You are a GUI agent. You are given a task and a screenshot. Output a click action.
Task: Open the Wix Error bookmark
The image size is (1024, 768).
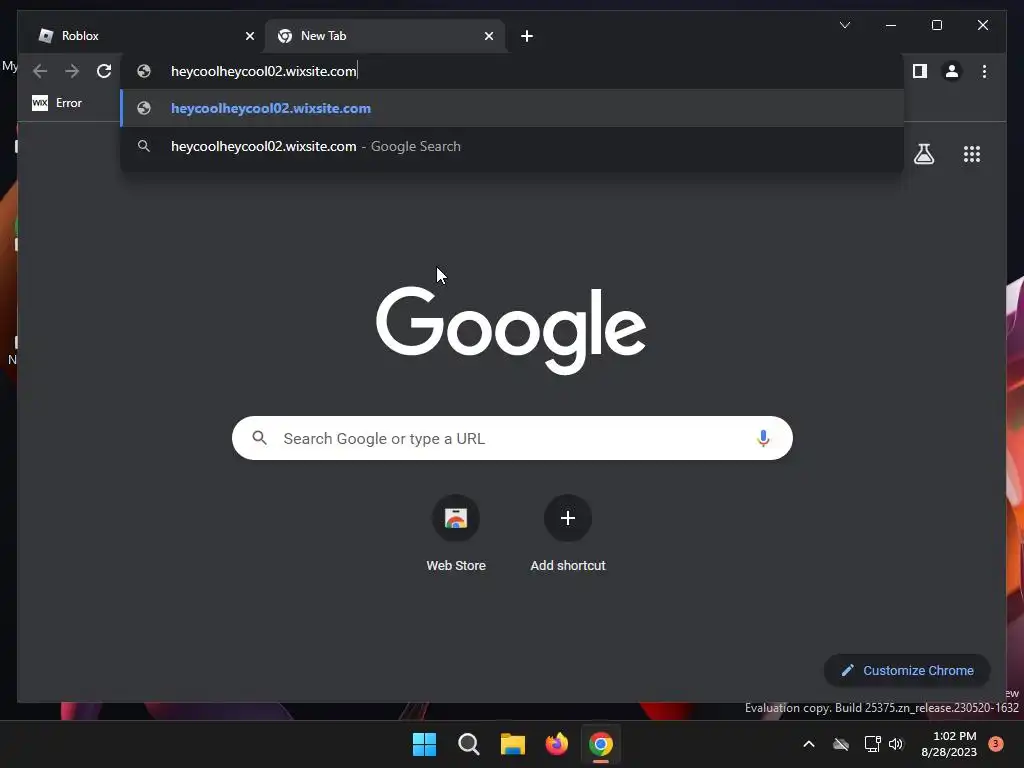click(57, 103)
